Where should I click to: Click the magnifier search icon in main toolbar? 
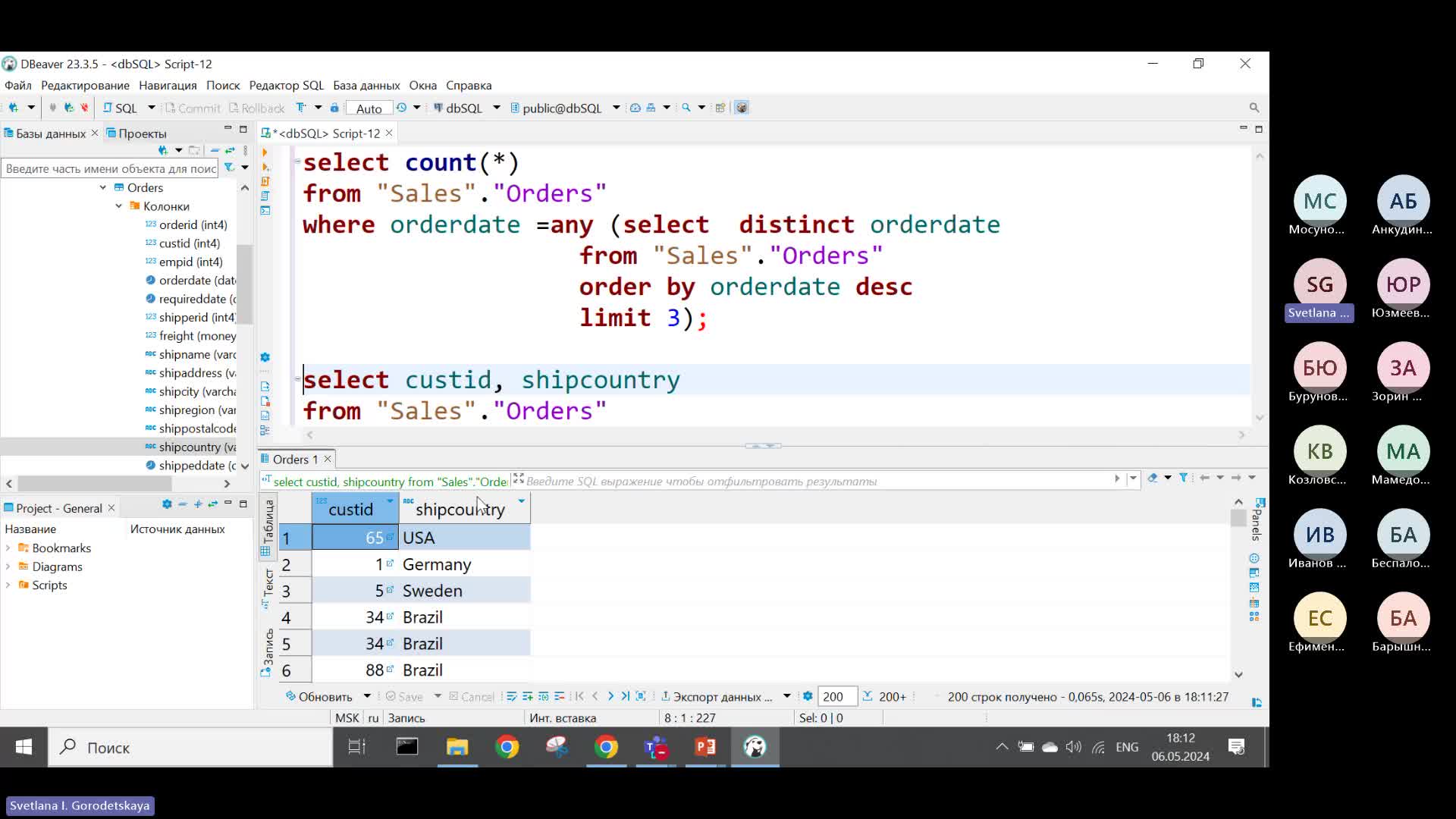click(x=686, y=108)
